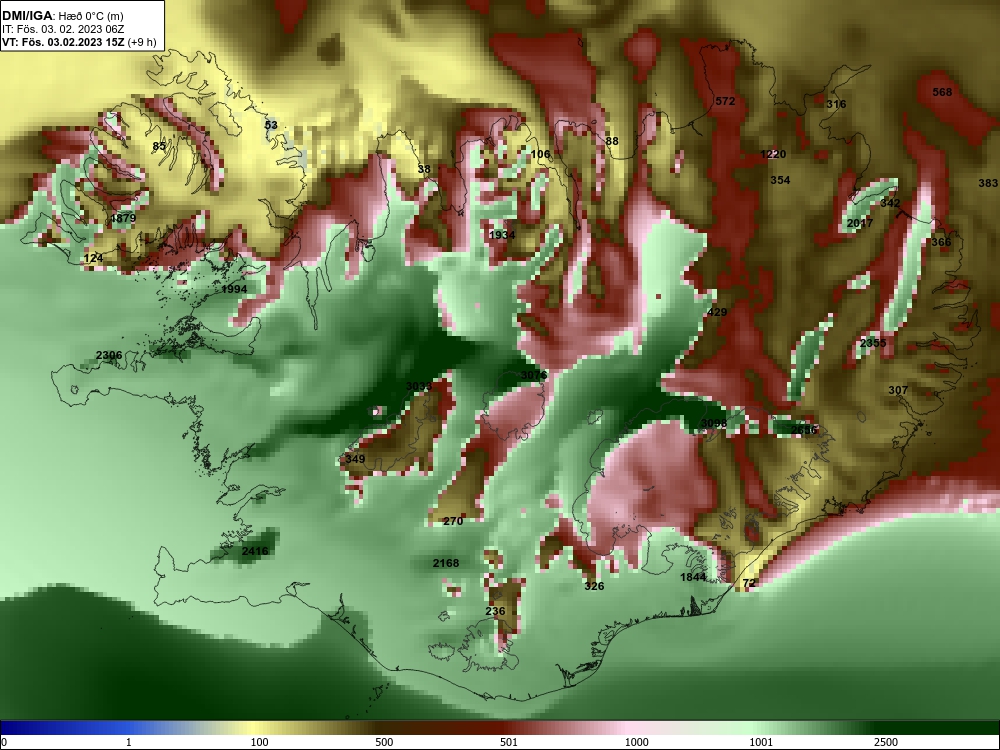Click the 572 value on the map
The image size is (1000, 750).
pyautogui.click(x=725, y=101)
